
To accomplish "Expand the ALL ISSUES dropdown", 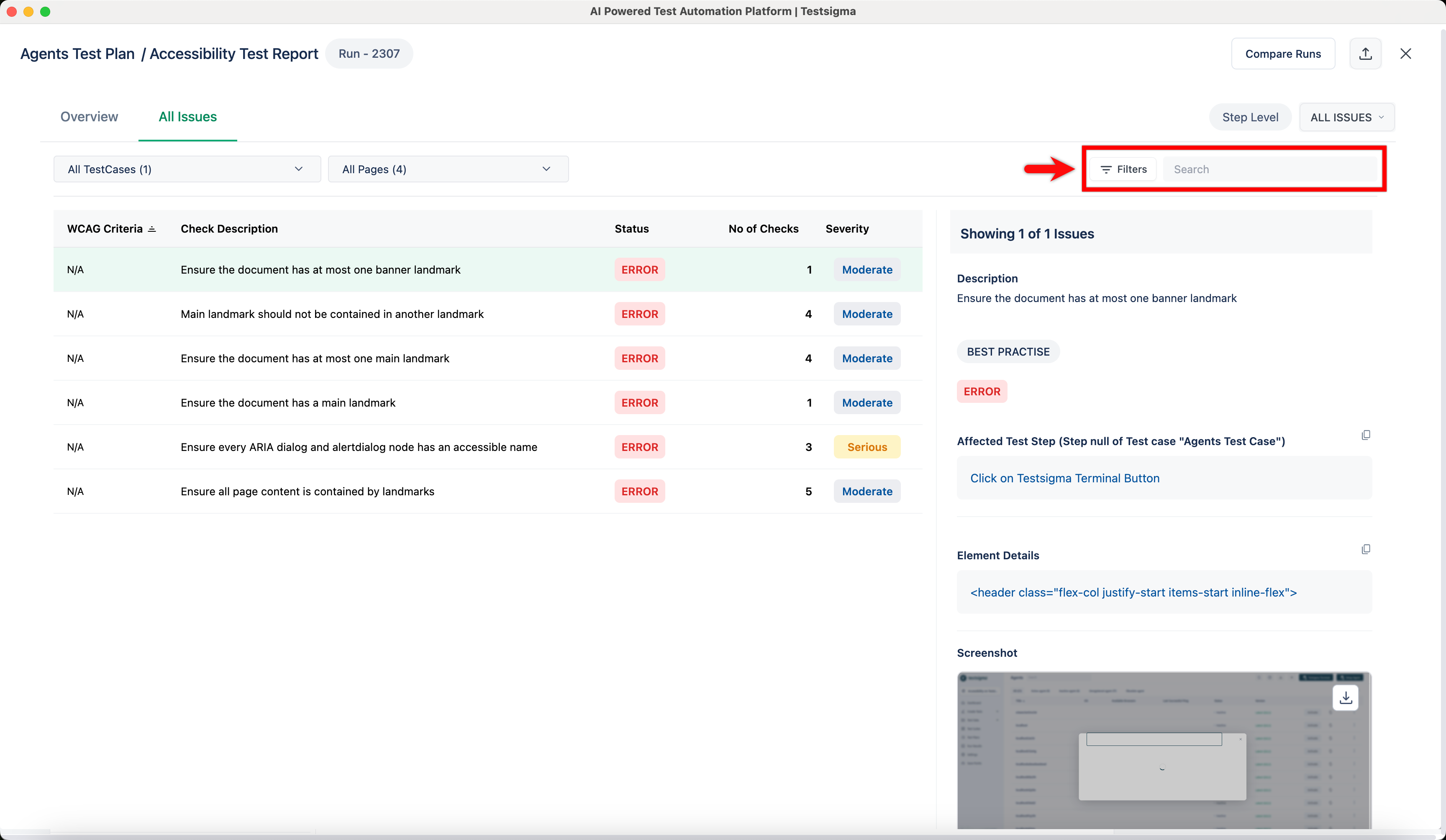I will point(1346,117).
